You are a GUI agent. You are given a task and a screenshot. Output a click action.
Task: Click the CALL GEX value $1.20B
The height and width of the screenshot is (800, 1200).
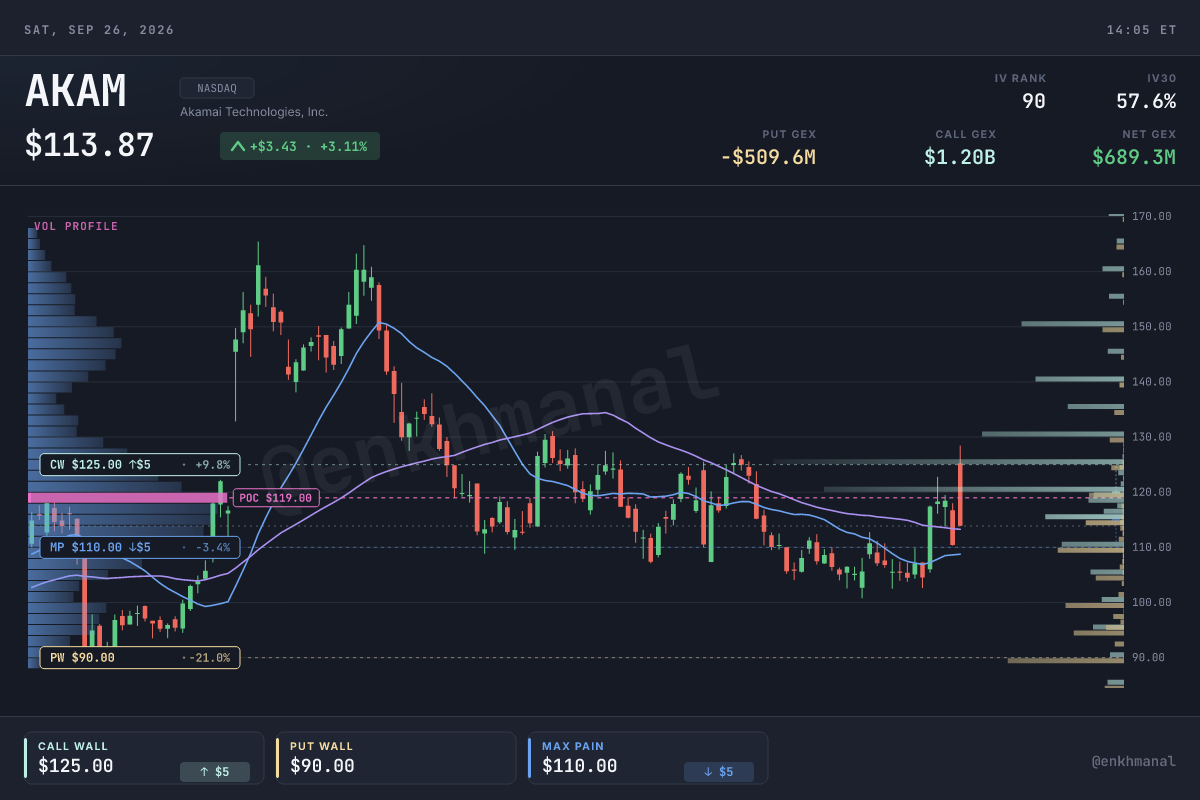tap(960, 157)
